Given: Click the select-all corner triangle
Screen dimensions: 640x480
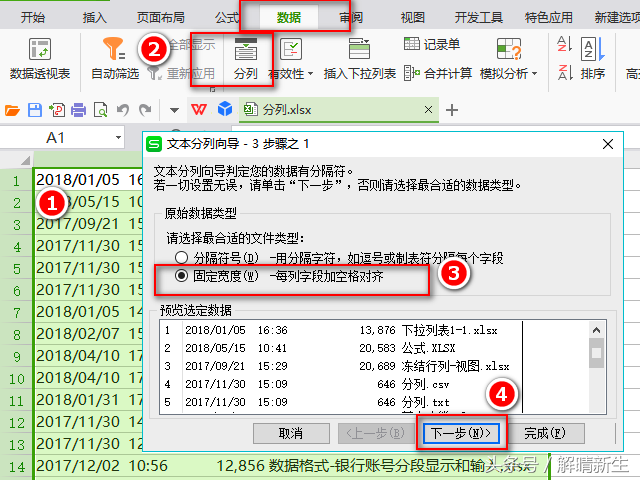Looking at the screenshot, I should click(25, 160).
